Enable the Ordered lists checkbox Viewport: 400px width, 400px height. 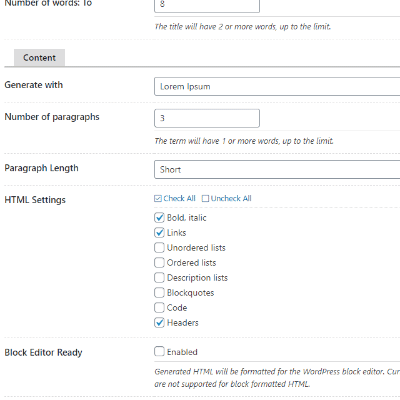point(159,263)
